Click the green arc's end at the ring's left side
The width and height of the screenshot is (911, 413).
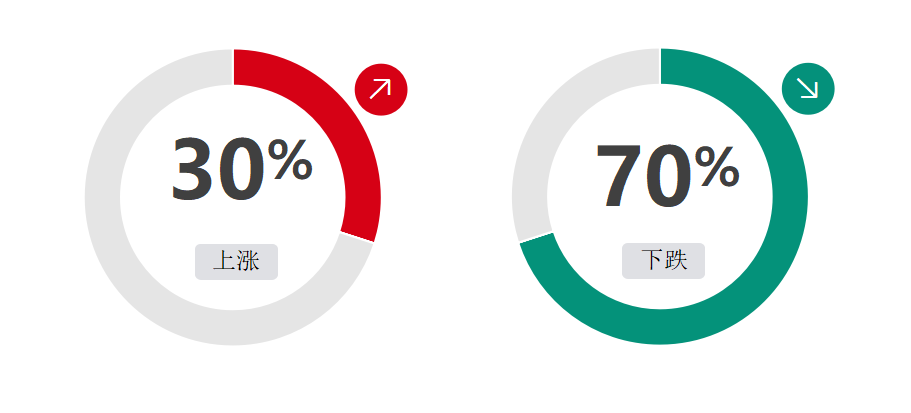[x=537, y=239]
